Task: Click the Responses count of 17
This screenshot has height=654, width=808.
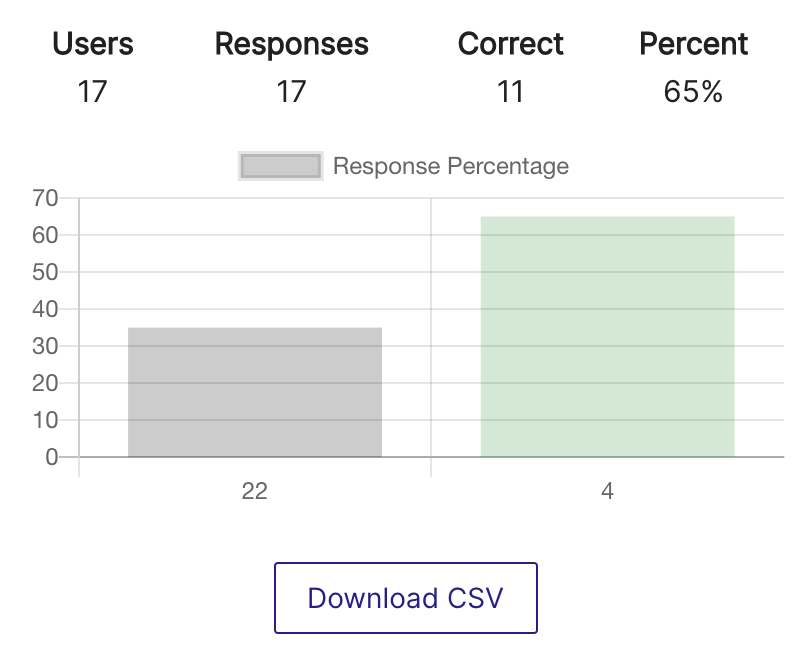Action: click(x=291, y=93)
